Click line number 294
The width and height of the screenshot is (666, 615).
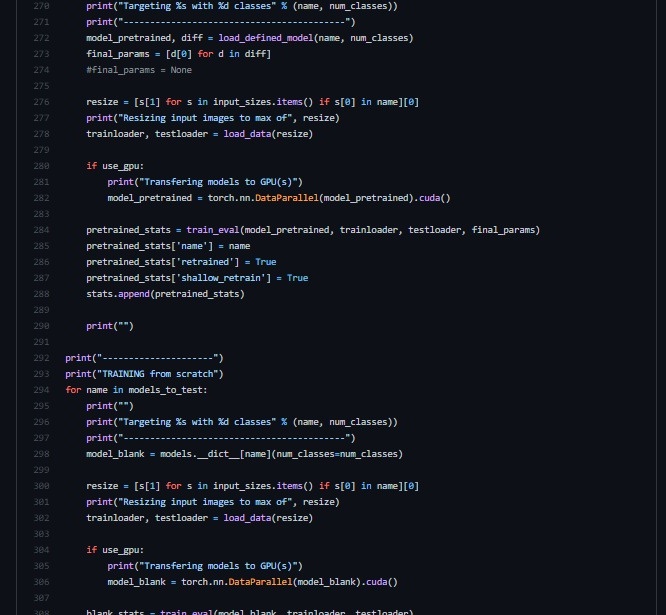[41, 390]
